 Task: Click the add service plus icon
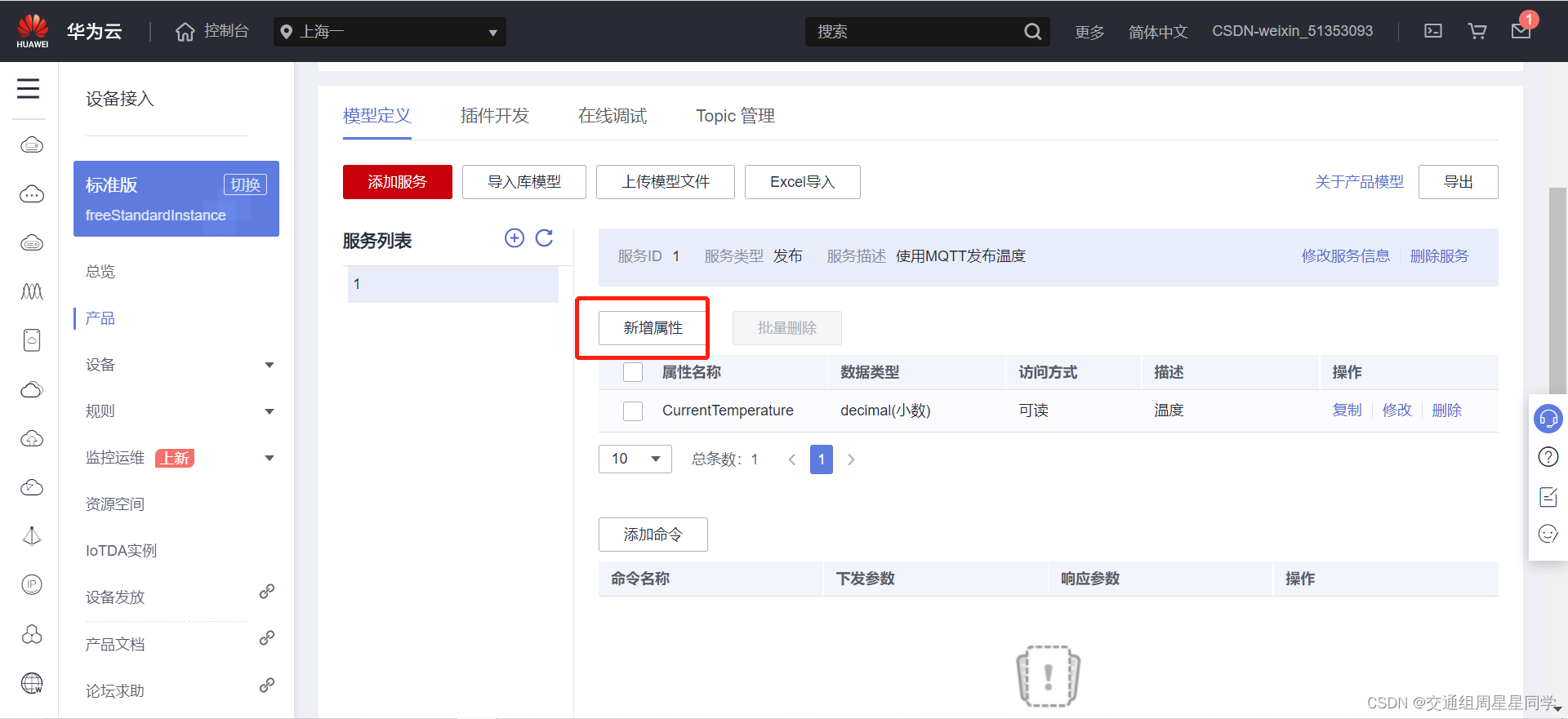point(514,237)
